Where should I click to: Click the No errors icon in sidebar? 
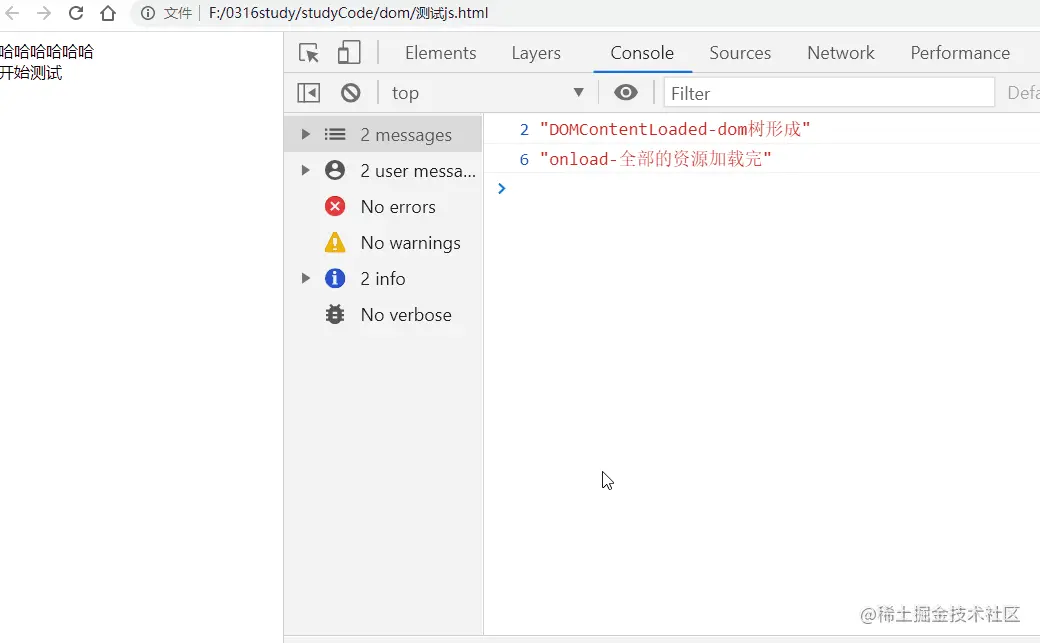tap(334, 206)
